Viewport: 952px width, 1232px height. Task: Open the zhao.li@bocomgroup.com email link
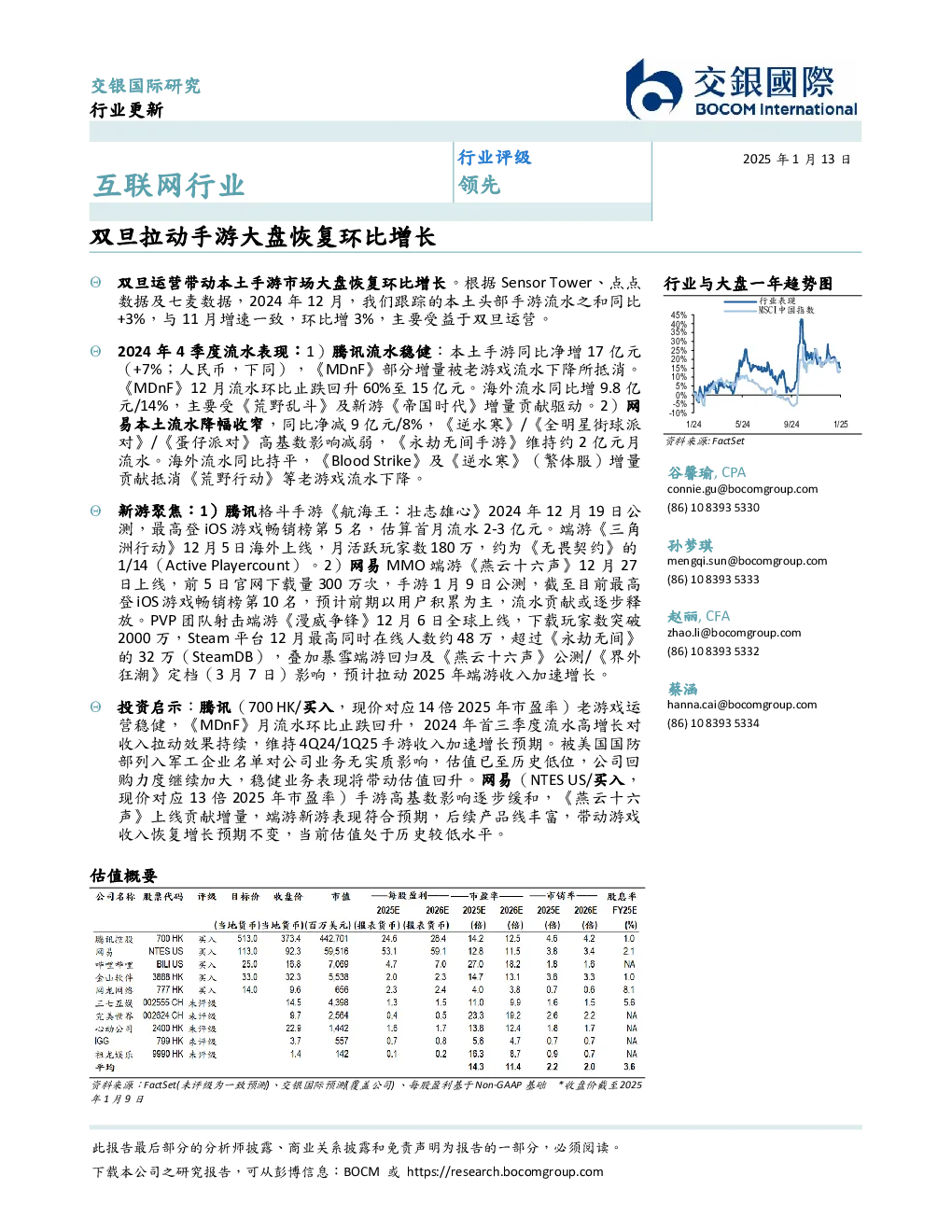734,633
